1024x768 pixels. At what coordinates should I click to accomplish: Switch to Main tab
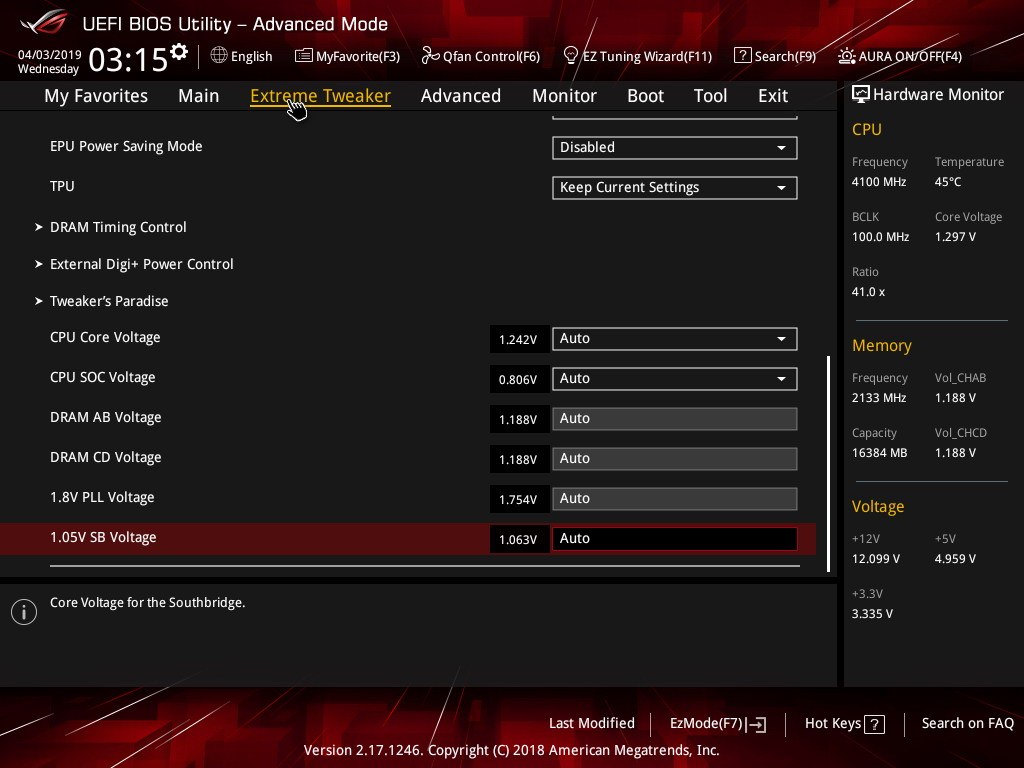click(199, 96)
